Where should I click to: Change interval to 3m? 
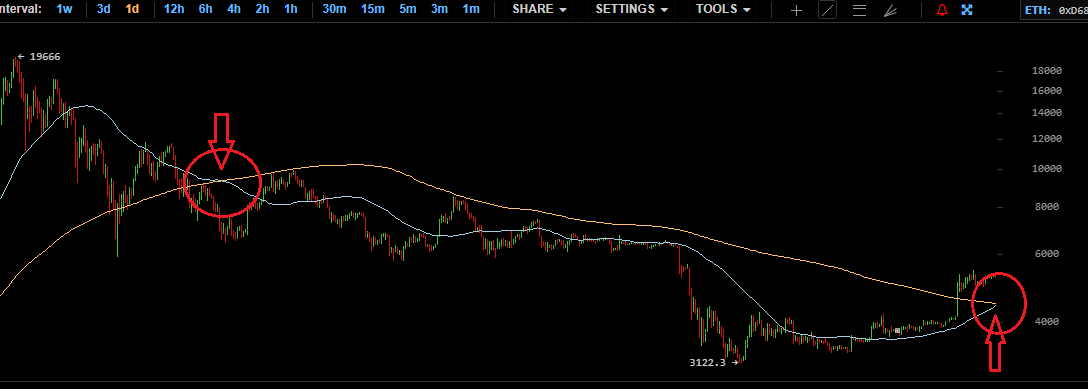(x=439, y=9)
